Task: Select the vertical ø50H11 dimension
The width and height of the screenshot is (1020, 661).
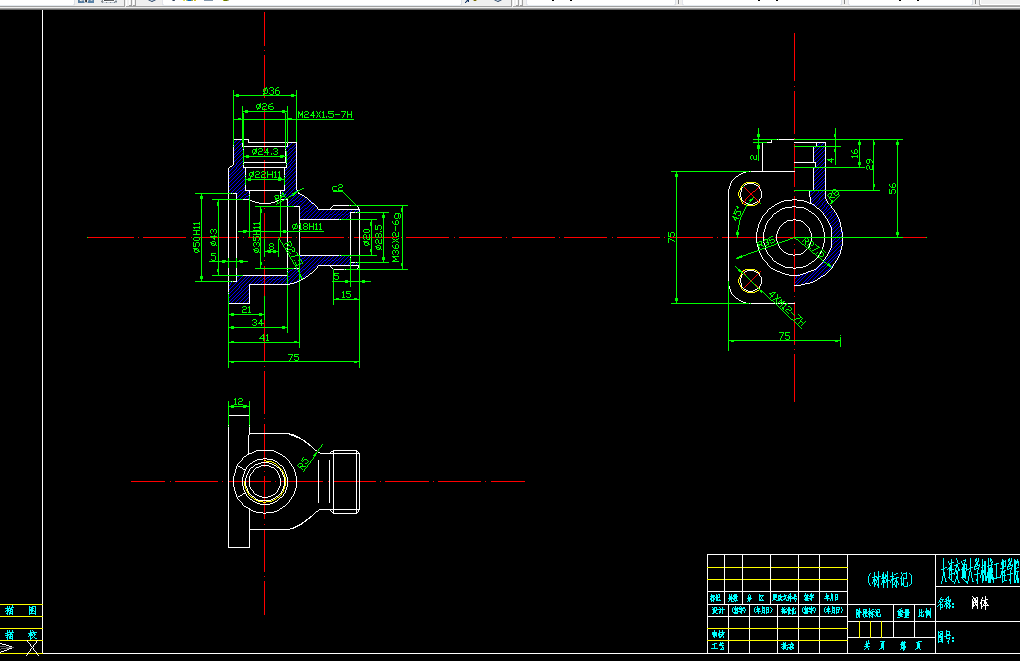Action: tap(196, 237)
